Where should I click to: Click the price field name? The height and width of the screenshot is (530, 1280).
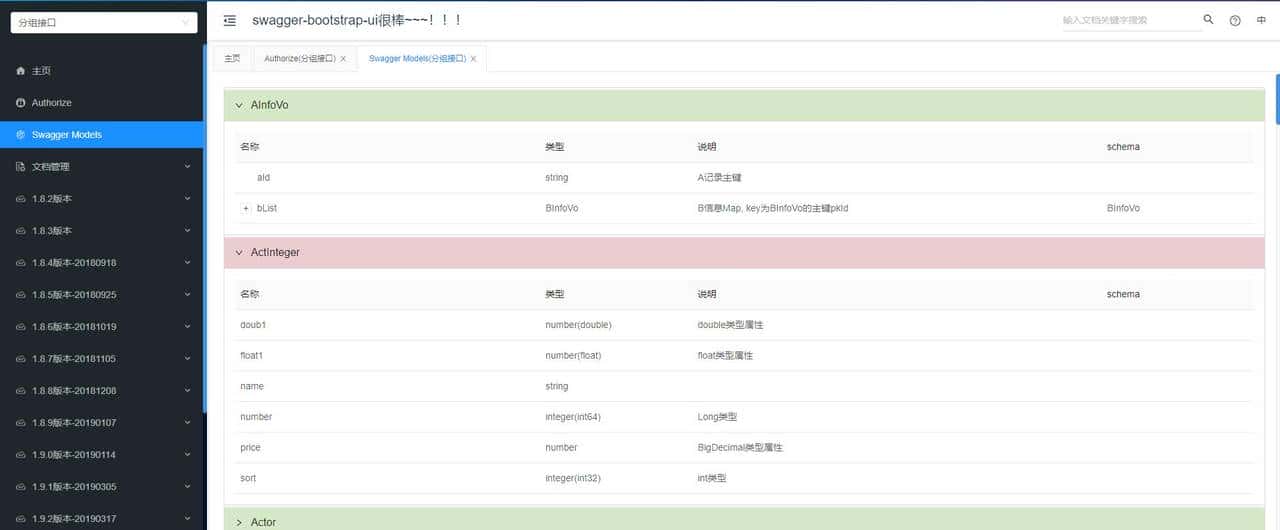(250, 447)
